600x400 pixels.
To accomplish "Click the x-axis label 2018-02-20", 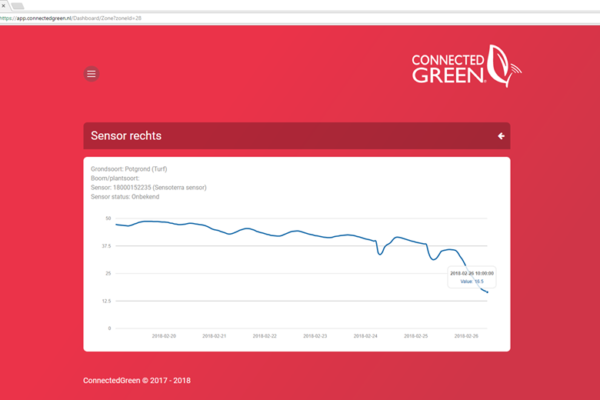I will (164, 336).
